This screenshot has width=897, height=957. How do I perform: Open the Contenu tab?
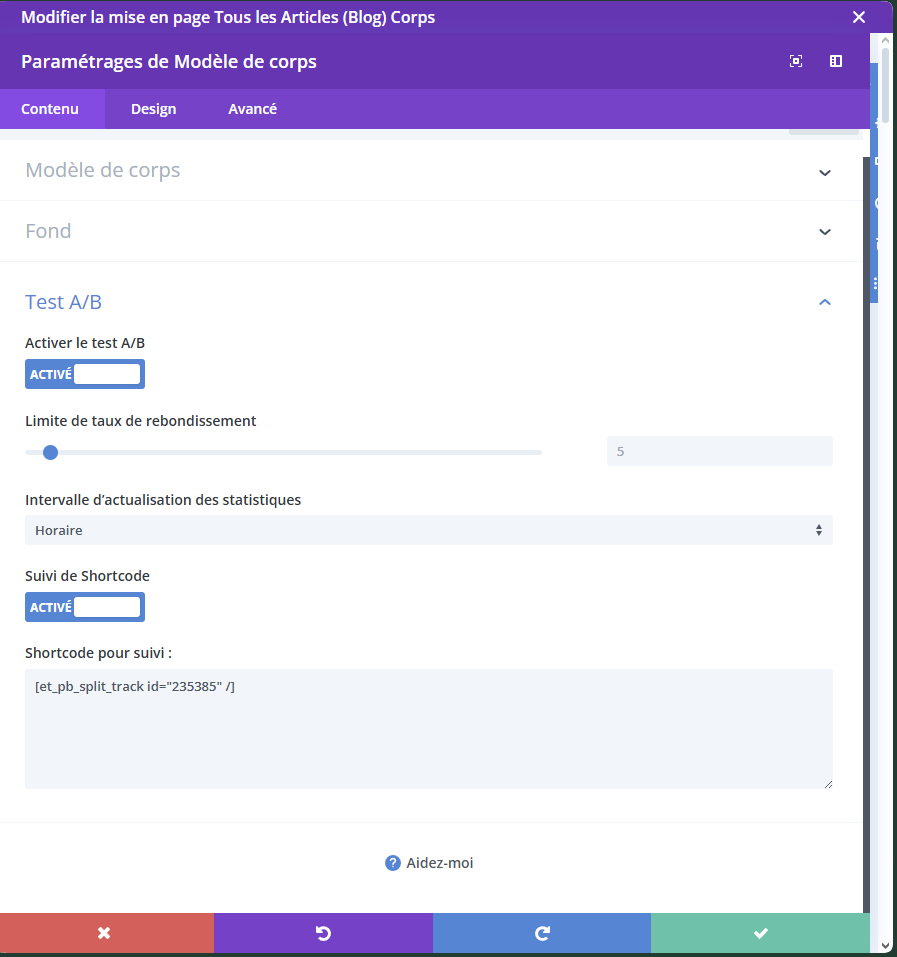click(50, 109)
